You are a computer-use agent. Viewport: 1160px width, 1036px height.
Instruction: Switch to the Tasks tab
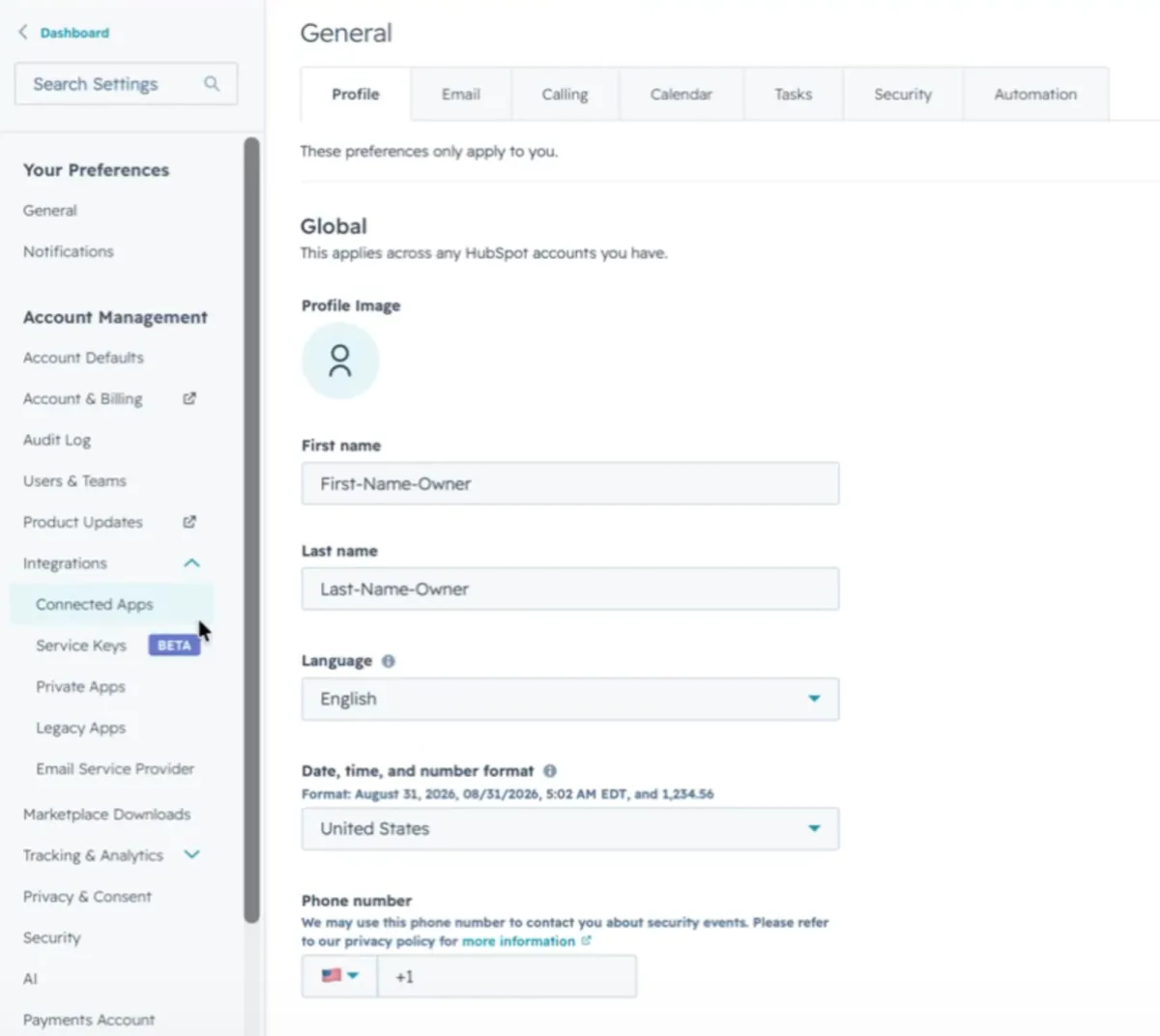coord(793,94)
